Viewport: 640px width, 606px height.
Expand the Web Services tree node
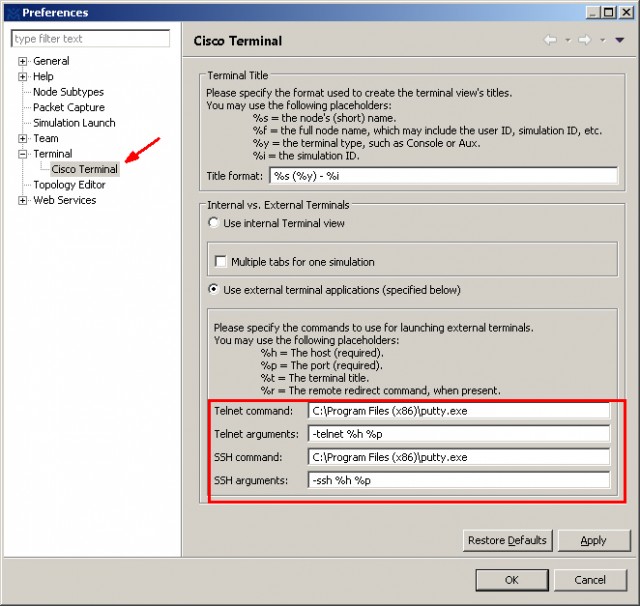click(x=23, y=200)
